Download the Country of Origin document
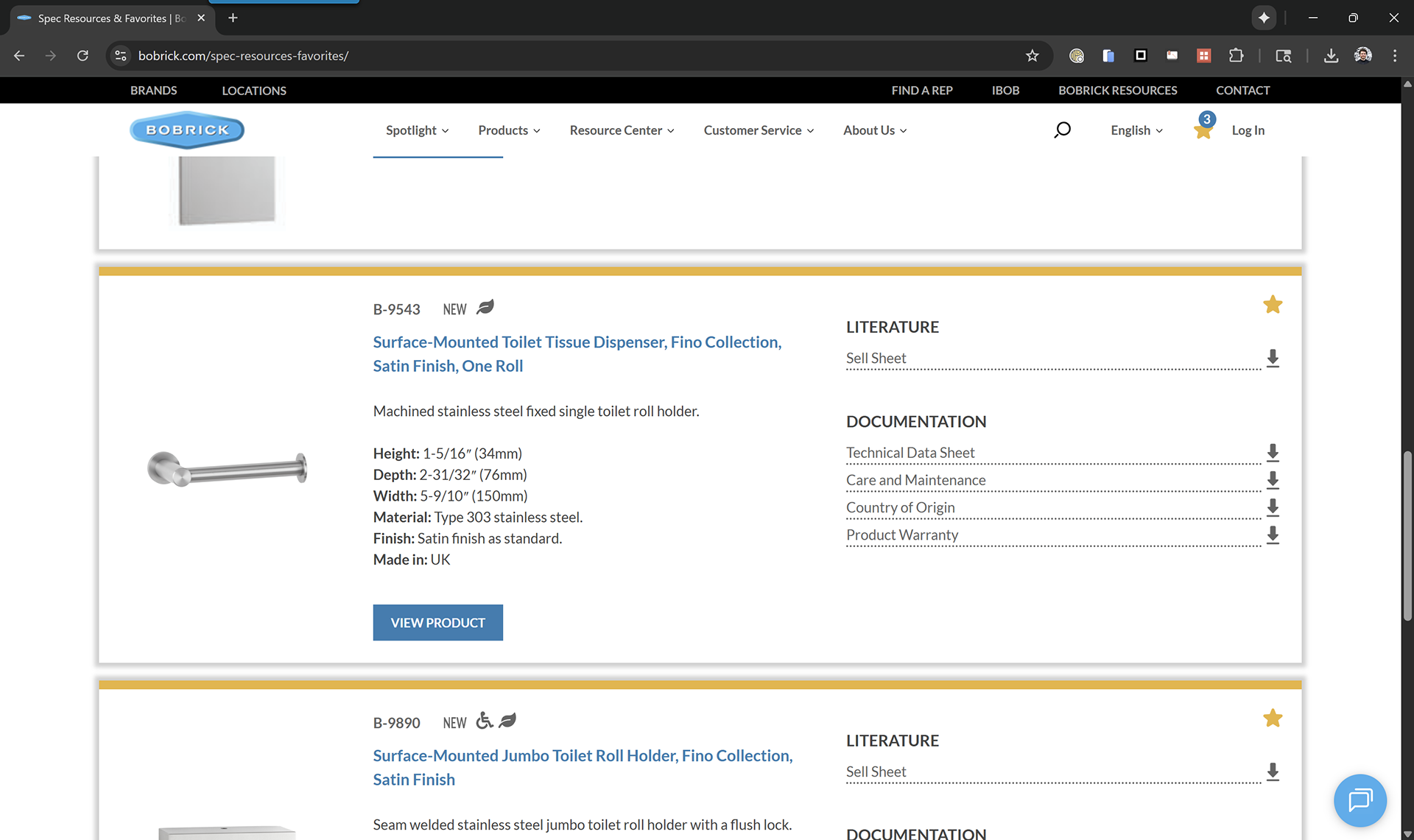The height and width of the screenshot is (840, 1414). pyautogui.click(x=1272, y=507)
